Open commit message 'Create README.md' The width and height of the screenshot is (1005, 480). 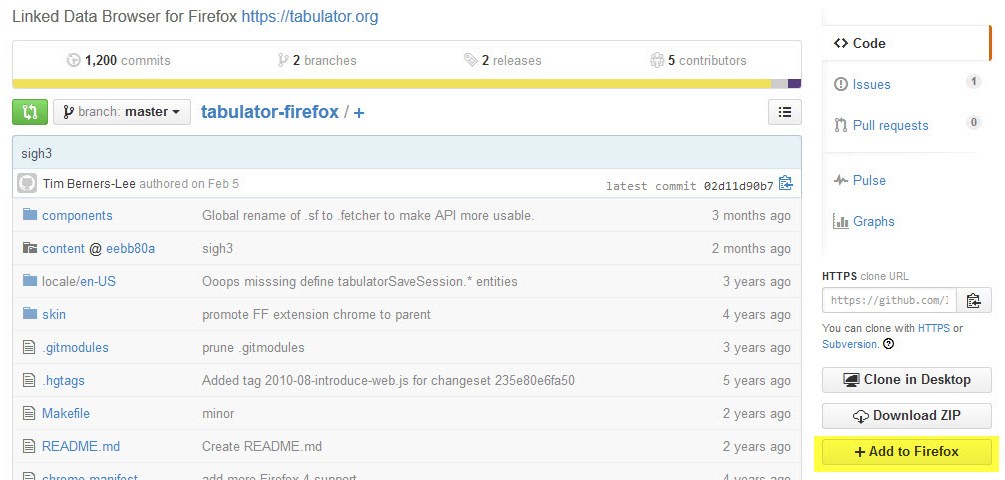262,447
